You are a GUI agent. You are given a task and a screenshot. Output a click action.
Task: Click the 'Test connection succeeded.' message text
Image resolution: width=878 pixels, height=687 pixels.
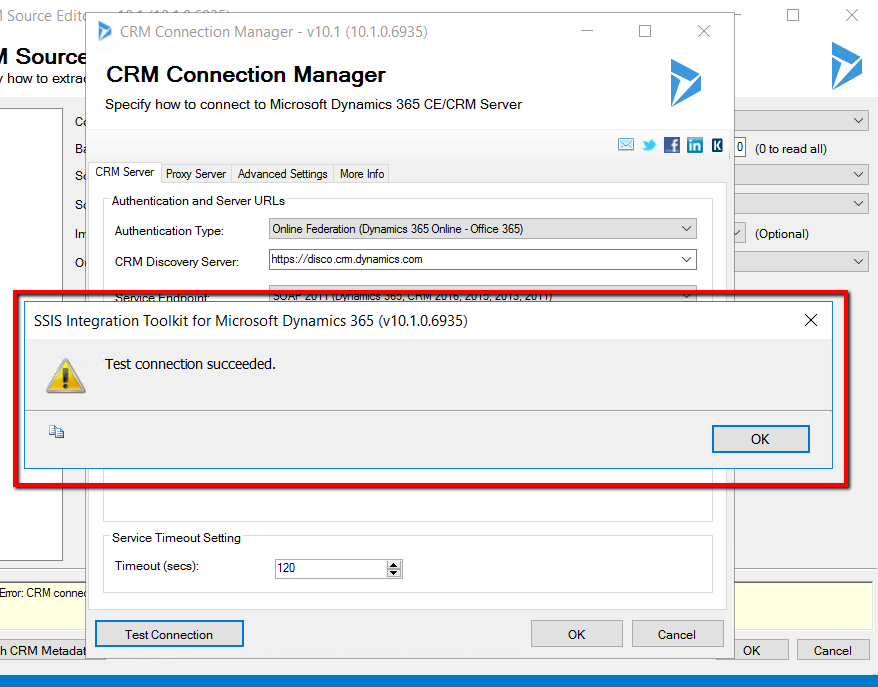[x=190, y=364]
